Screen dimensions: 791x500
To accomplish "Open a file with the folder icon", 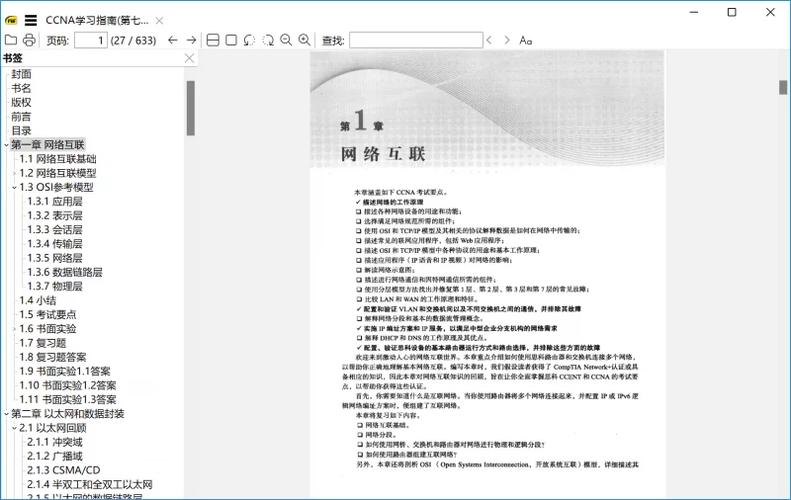I will pos(11,40).
